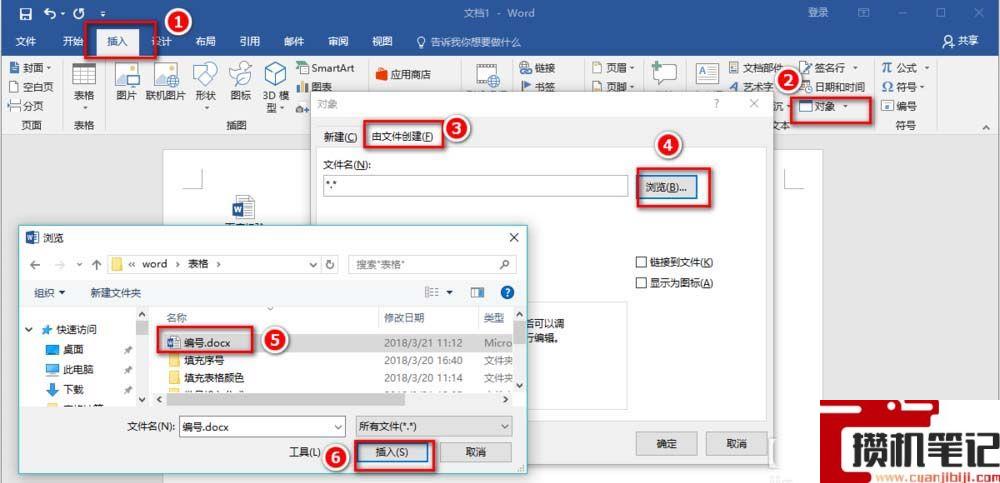The width and height of the screenshot is (1000, 483).
Task: Open help in the Browse dialog
Action: click(507, 292)
